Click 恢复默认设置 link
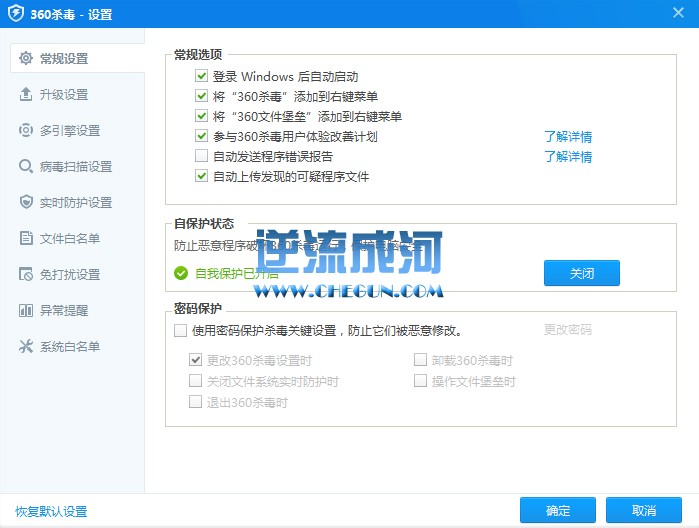The image size is (699, 528). click(x=51, y=512)
